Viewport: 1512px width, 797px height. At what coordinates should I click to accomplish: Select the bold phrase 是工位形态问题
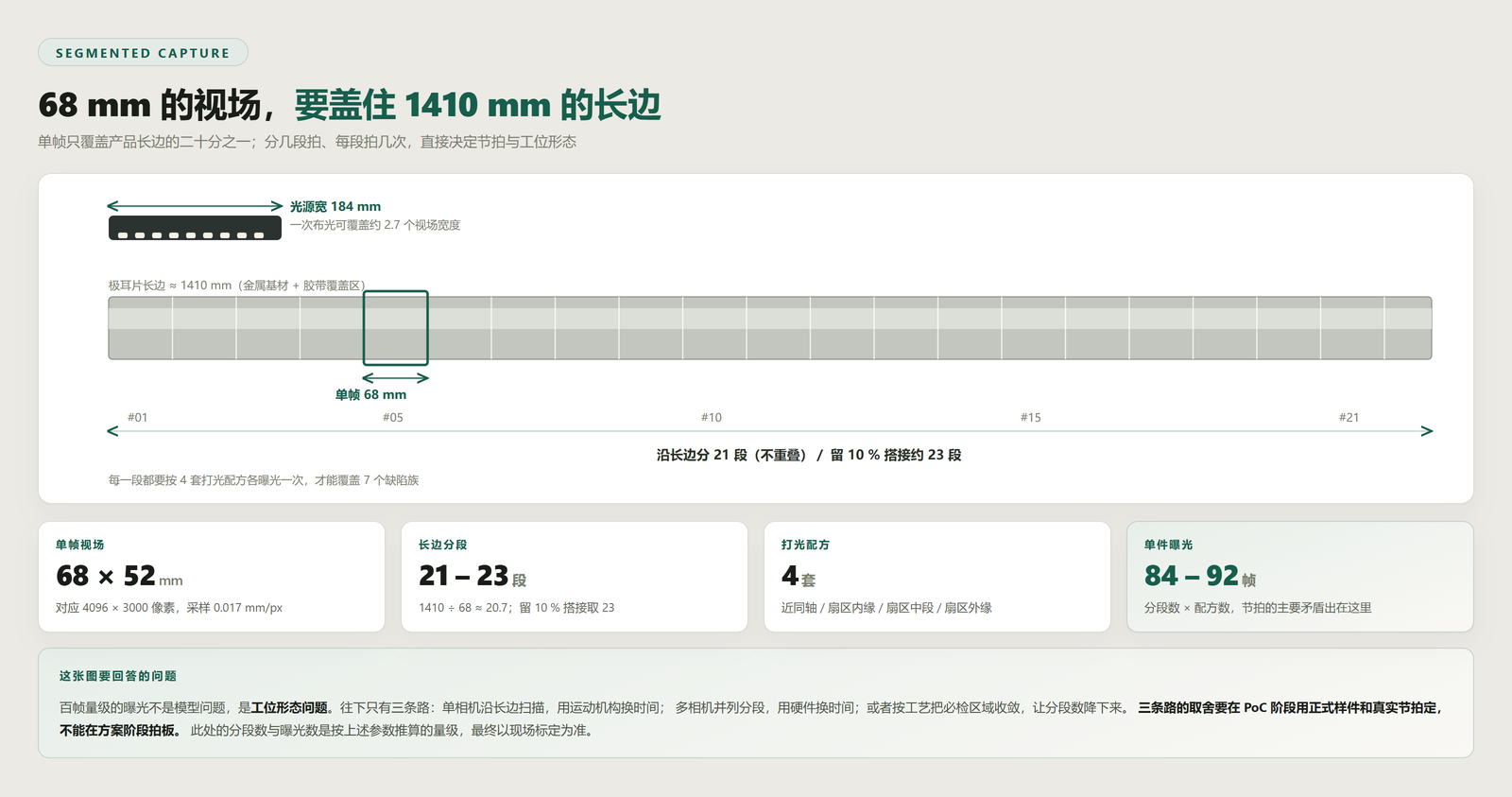tap(287, 707)
